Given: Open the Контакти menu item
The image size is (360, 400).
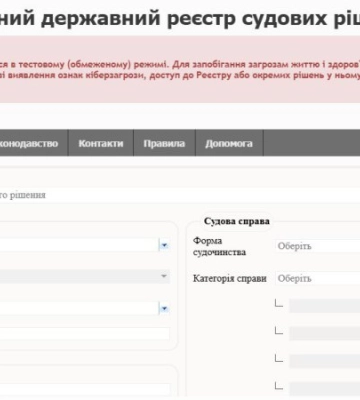Looking at the screenshot, I should pyautogui.click(x=101, y=143).
